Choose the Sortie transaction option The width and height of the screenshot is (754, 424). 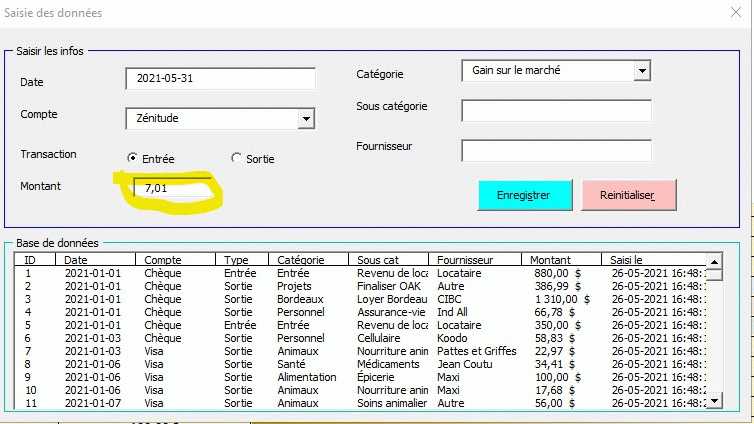click(x=237, y=158)
